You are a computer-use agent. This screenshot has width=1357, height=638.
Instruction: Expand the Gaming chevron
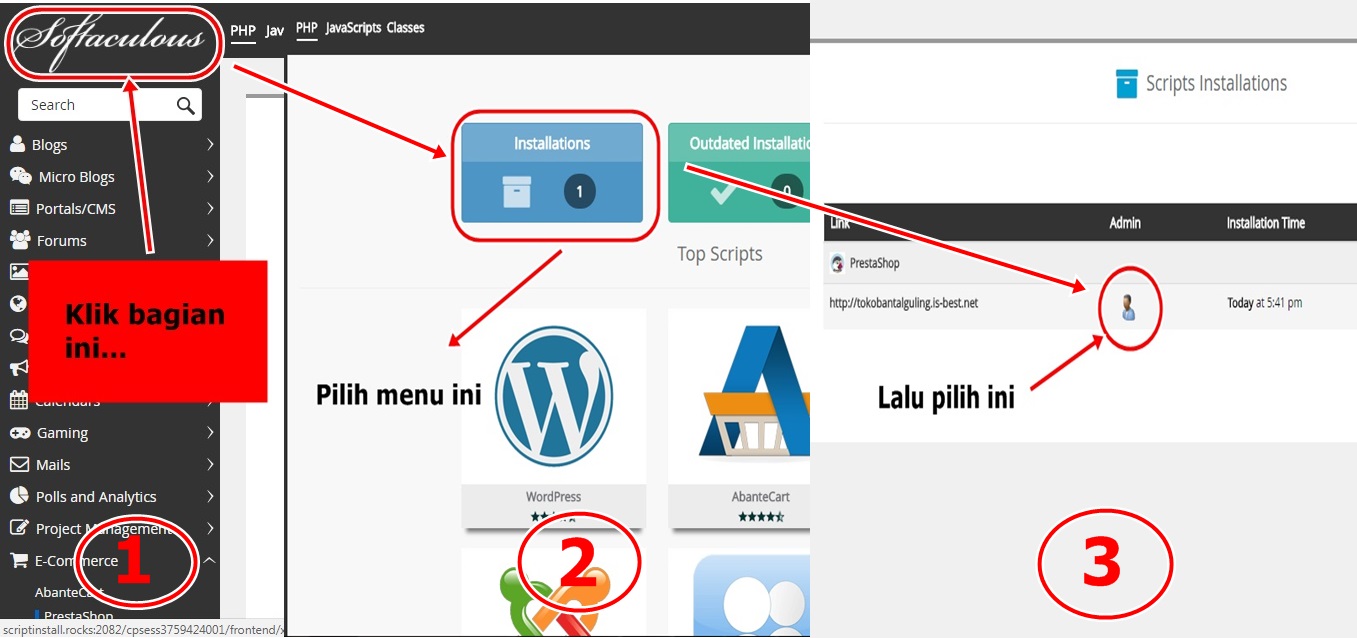(210, 433)
